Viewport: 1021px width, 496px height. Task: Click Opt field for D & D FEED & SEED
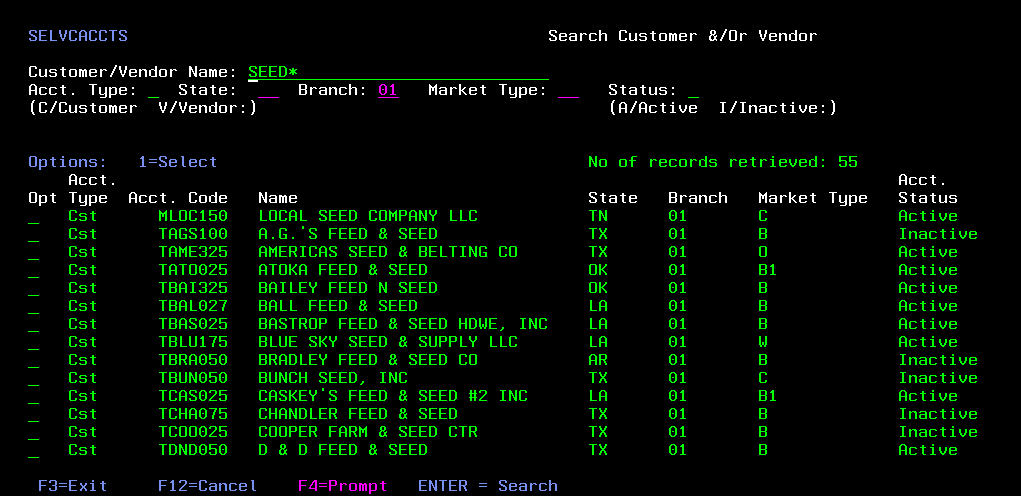34,451
